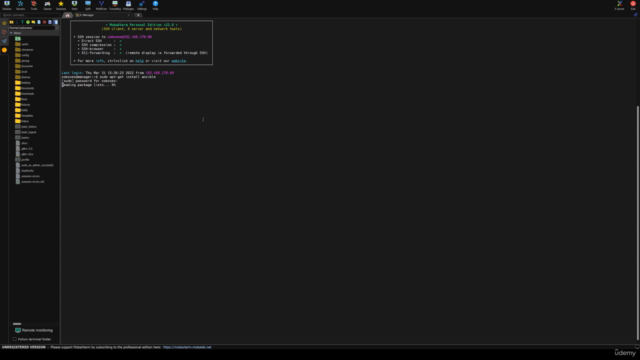Click the red delete icon in SFTP toolbar
The width and height of the screenshot is (640, 360).
44,22
